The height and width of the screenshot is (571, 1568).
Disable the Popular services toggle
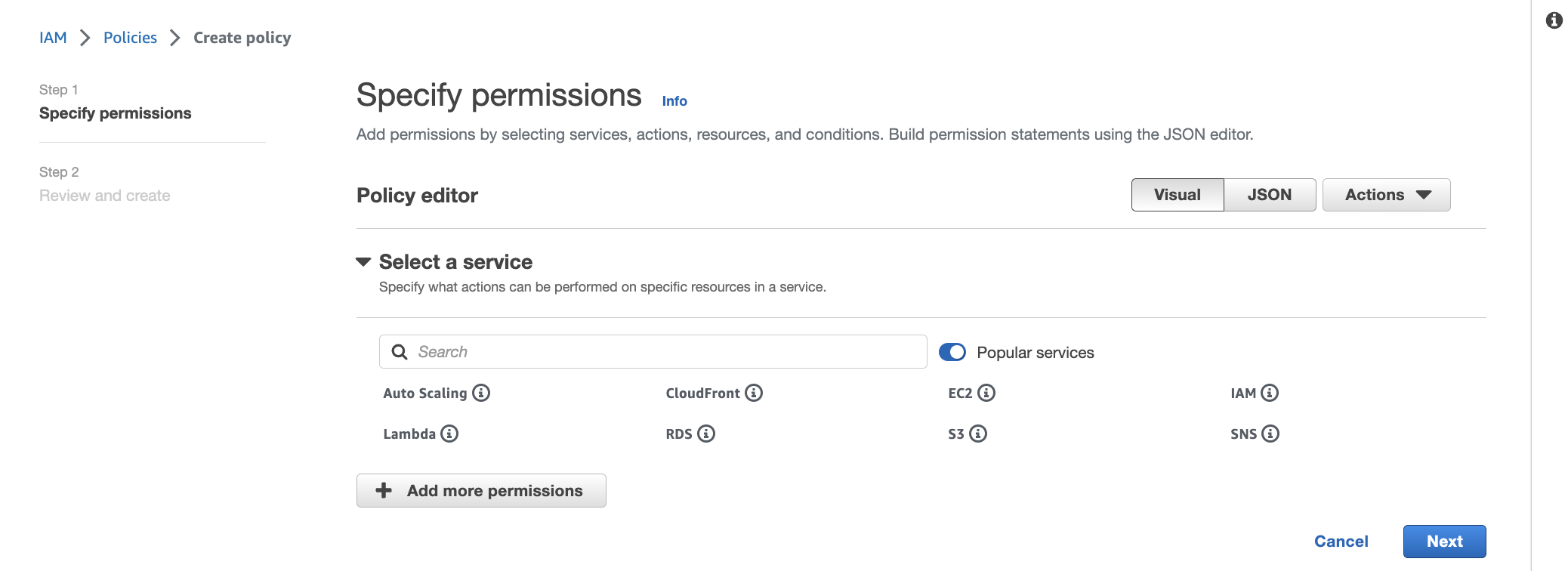pyautogui.click(x=952, y=352)
